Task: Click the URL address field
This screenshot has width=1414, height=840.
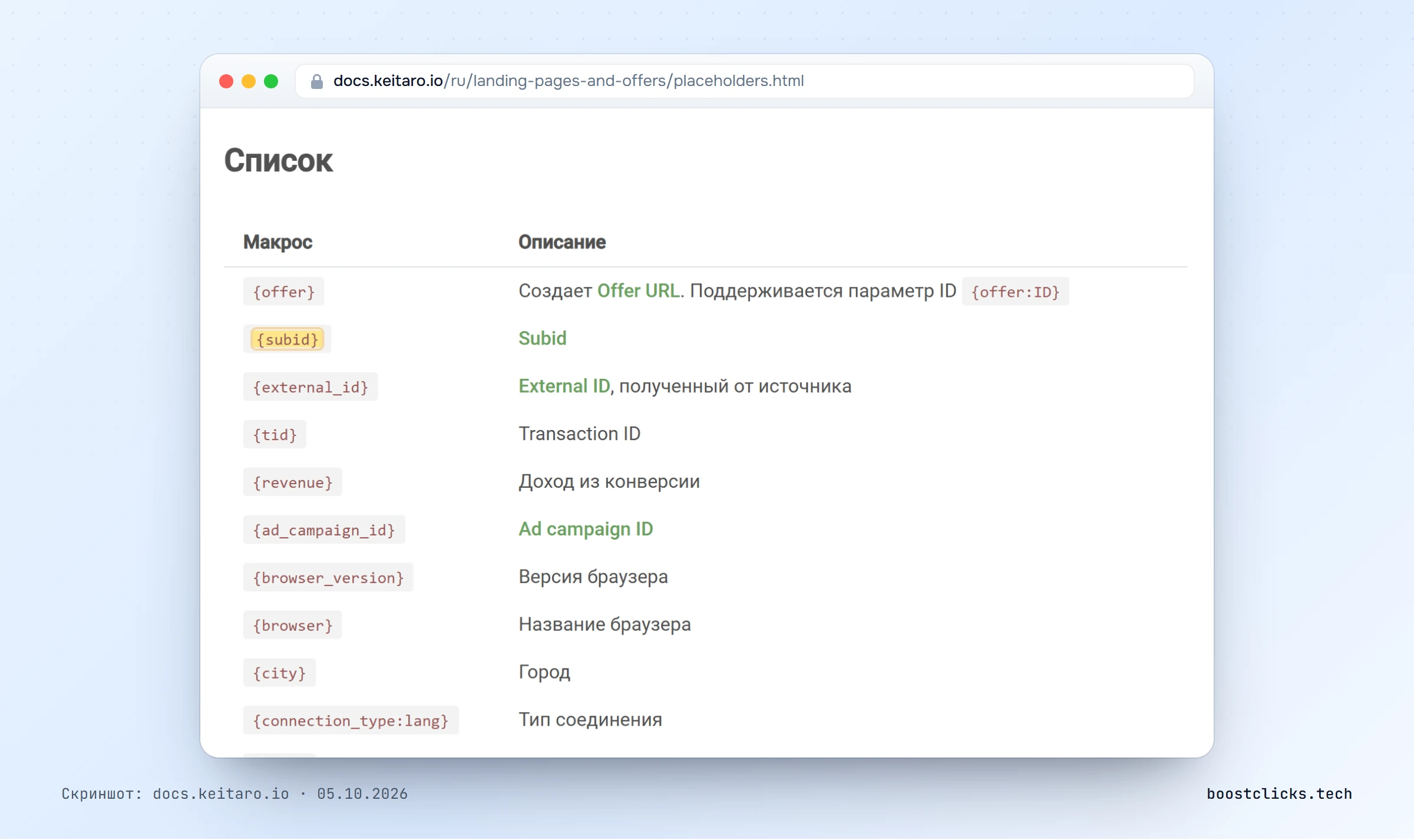Action: point(744,81)
